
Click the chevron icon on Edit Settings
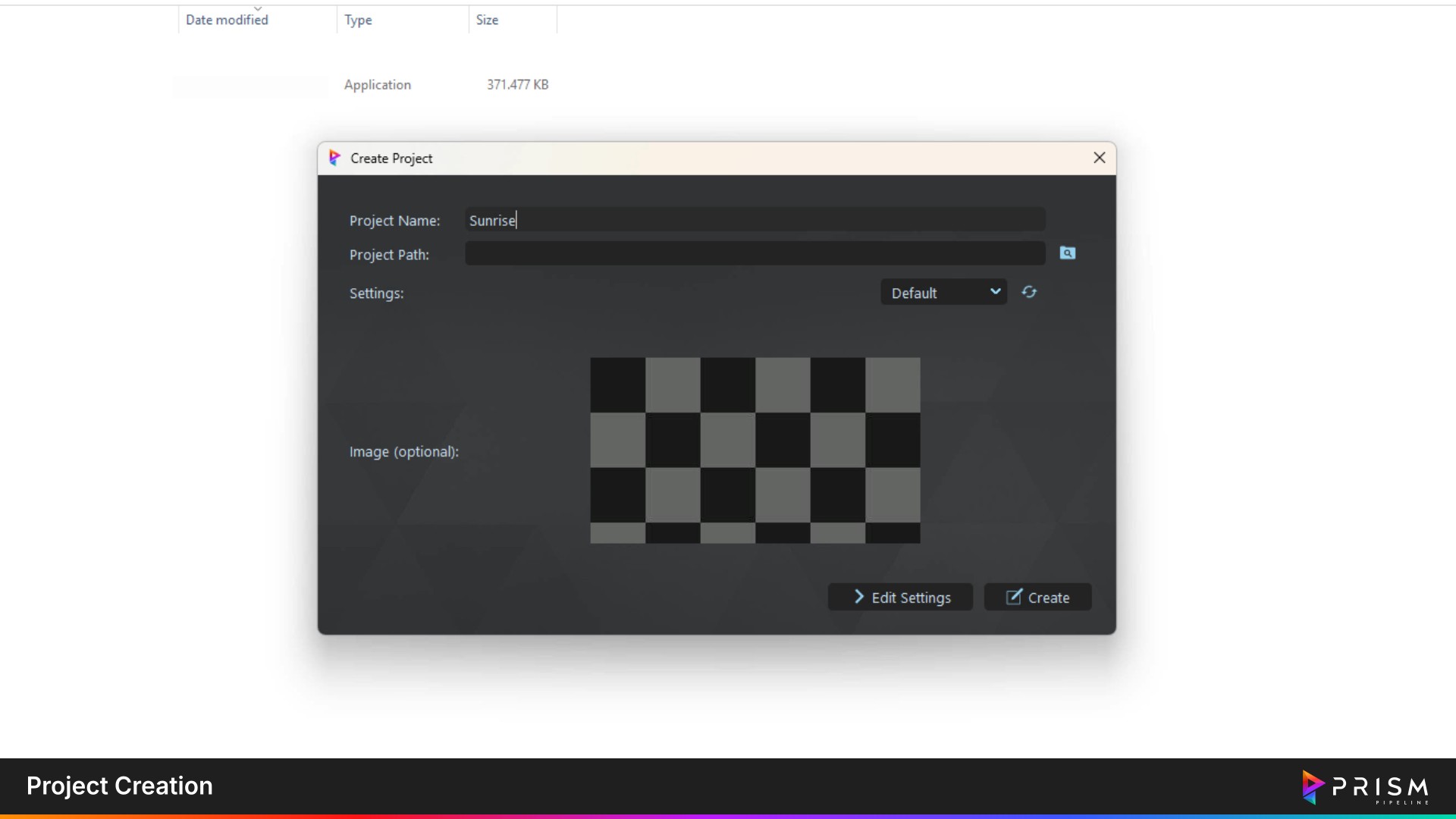[x=858, y=597]
